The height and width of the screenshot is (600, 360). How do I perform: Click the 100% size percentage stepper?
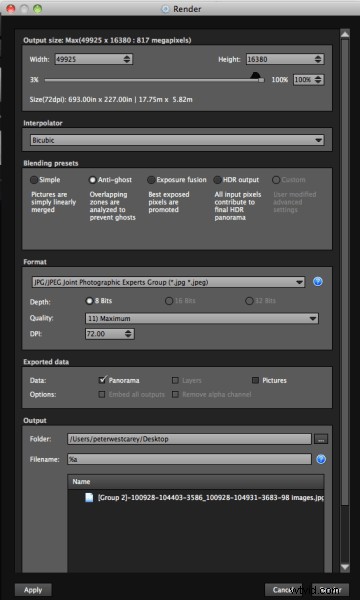point(318,80)
